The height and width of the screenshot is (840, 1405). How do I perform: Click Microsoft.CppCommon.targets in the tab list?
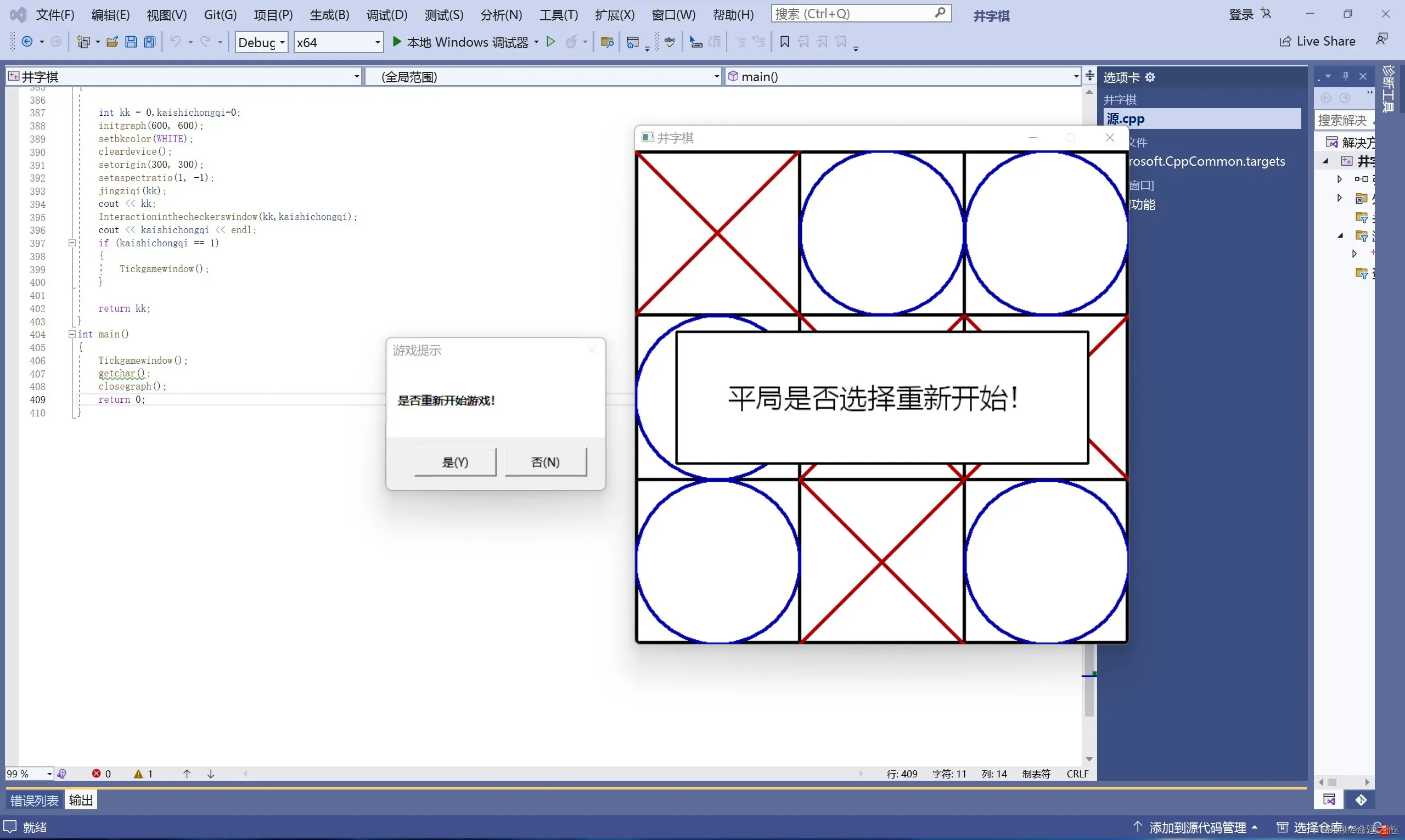pyautogui.click(x=1206, y=161)
